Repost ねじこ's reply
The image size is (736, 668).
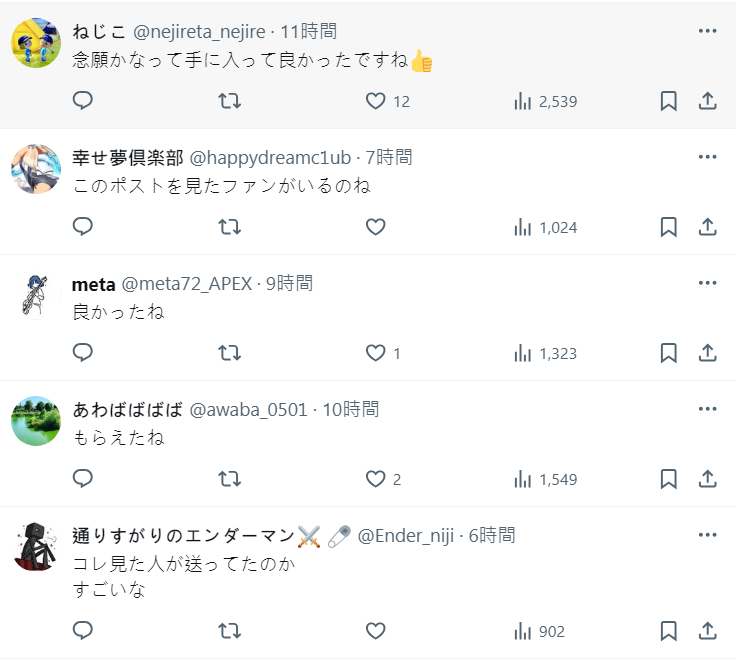(229, 101)
